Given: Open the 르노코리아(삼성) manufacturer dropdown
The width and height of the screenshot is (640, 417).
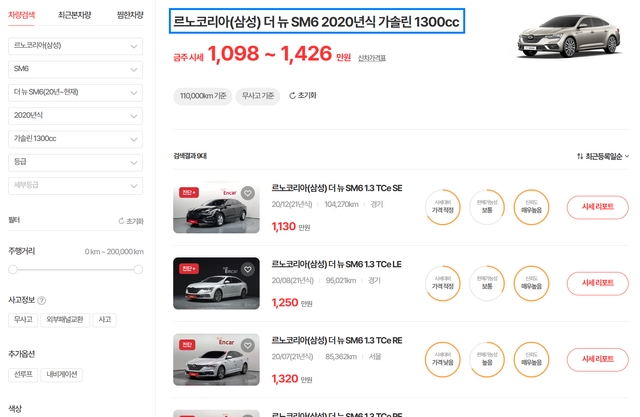Looking at the screenshot, I should point(76,46).
